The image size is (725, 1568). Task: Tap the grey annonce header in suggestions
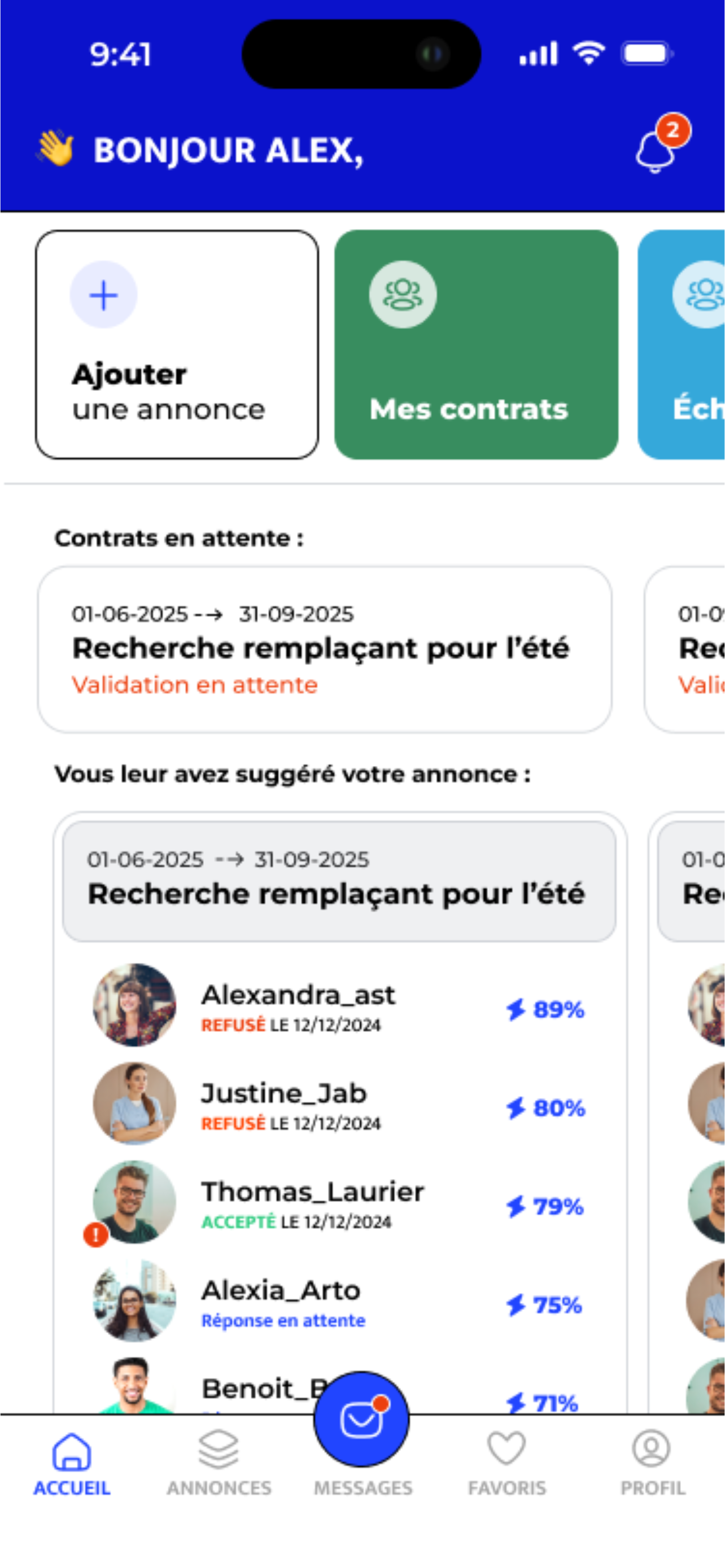click(x=339, y=882)
